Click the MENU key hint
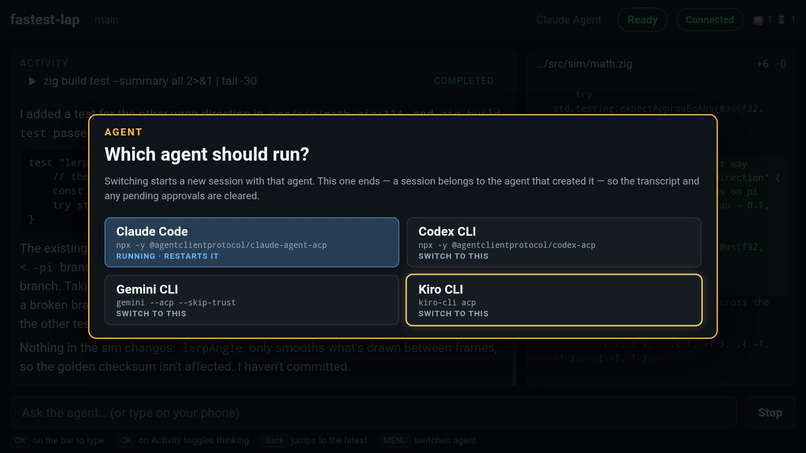 (x=395, y=440)
